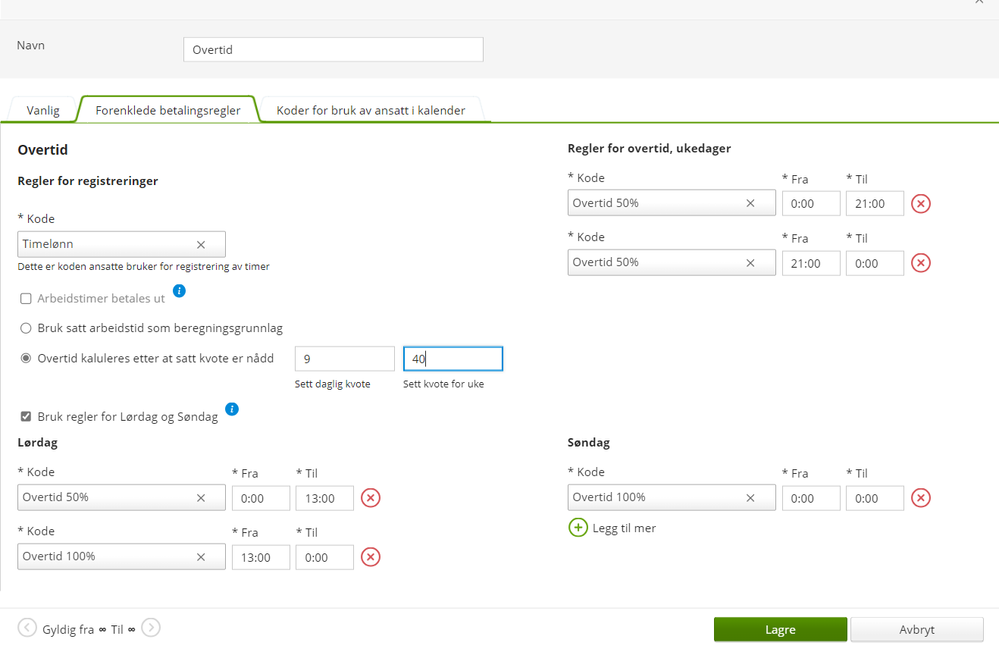The width and height of the screenshot is (999, 649).
Task: Uncheck Bruk regler for Lørdag og Søndag
Action: pos(26,417)
